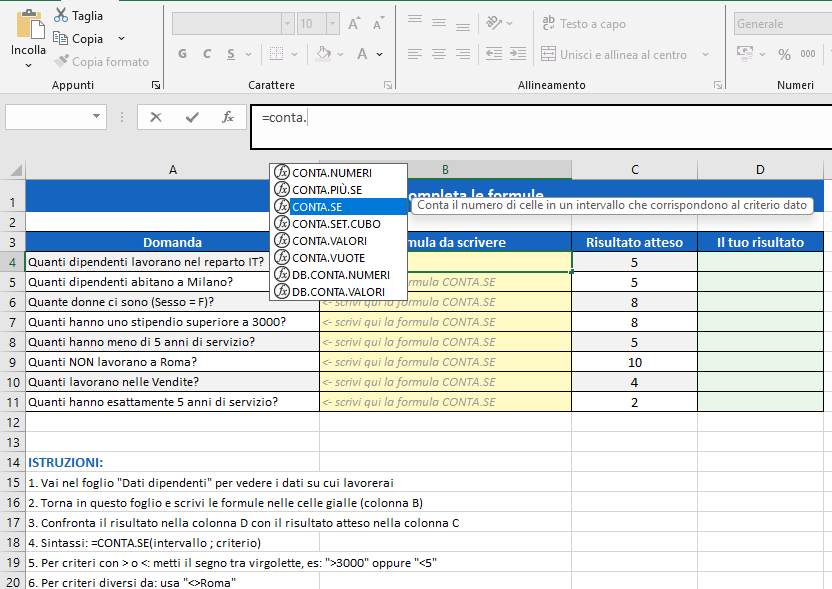832x589 pixels.
Task: Select row 9 header
Action: [x=13, y=362]
